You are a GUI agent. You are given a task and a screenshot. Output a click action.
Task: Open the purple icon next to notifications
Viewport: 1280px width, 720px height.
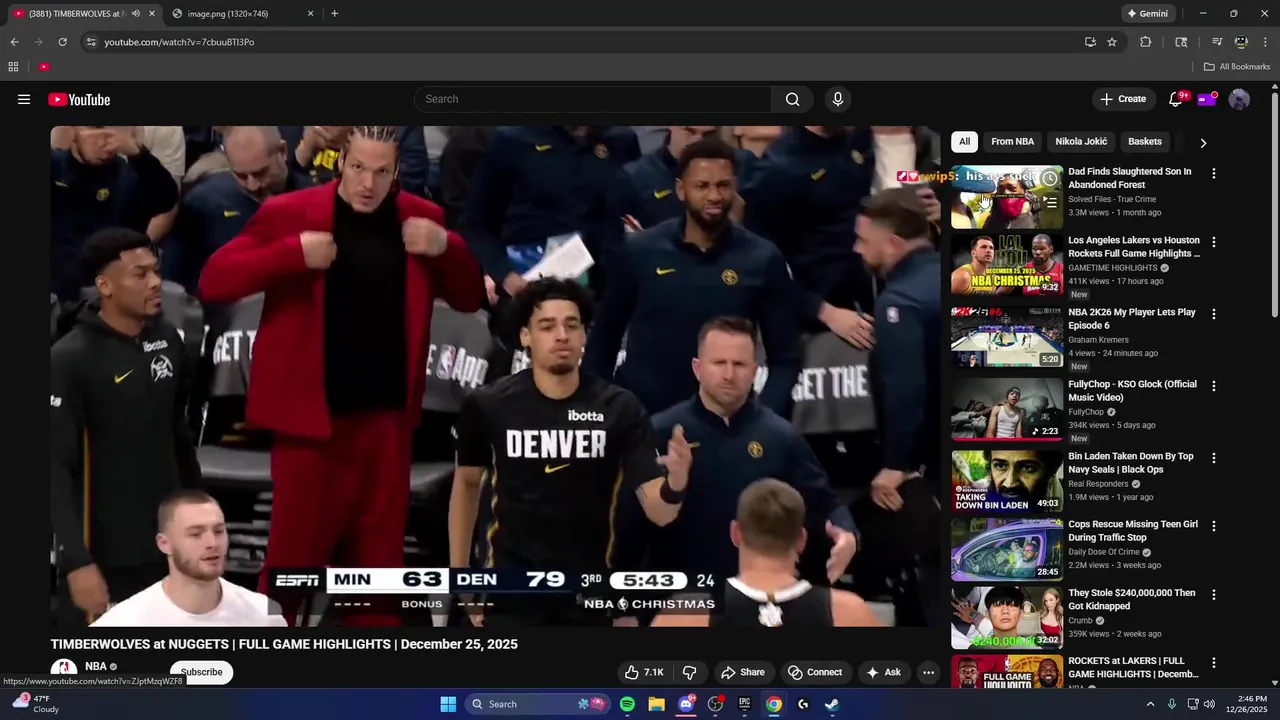1207,99
